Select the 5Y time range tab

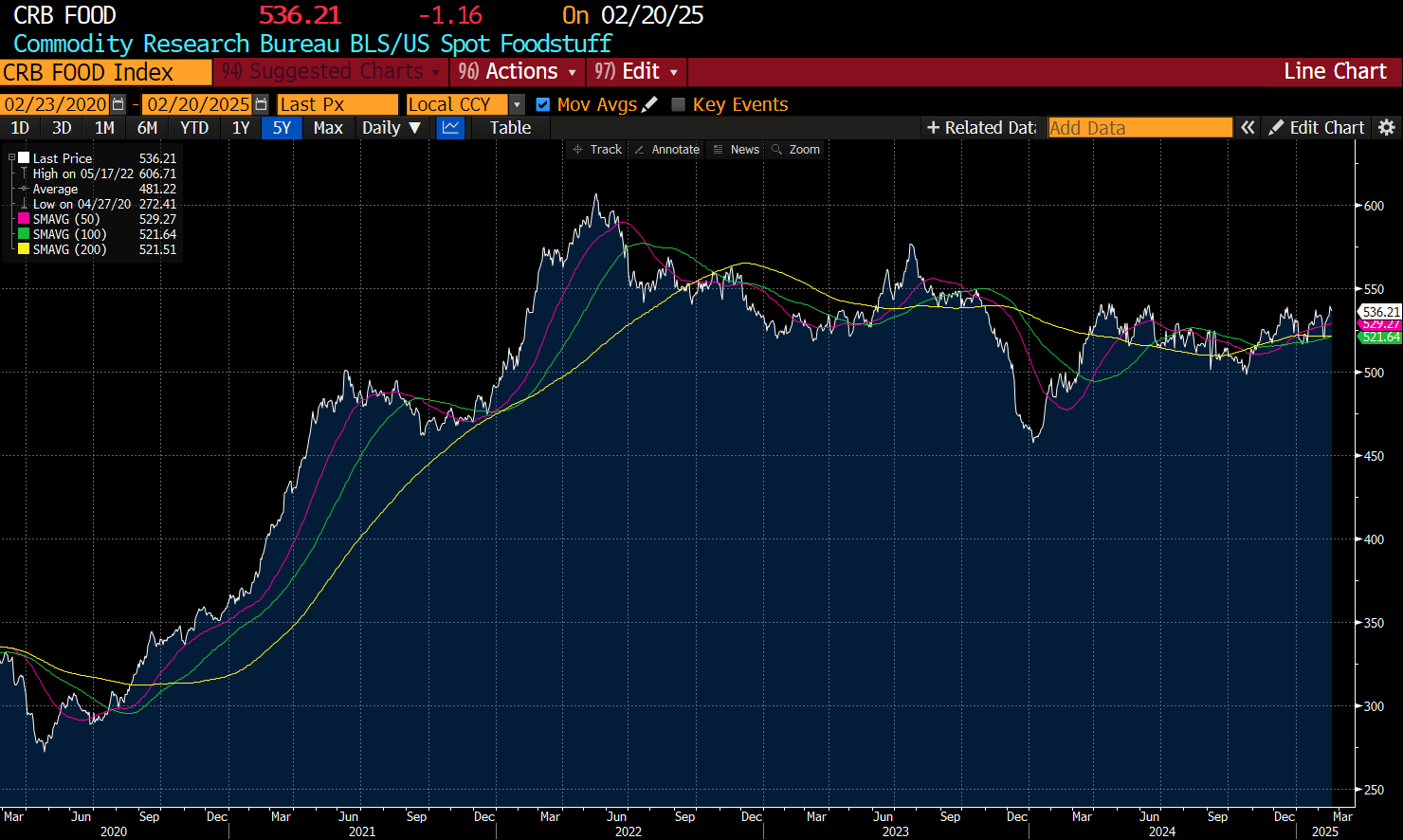click(282, 128)
